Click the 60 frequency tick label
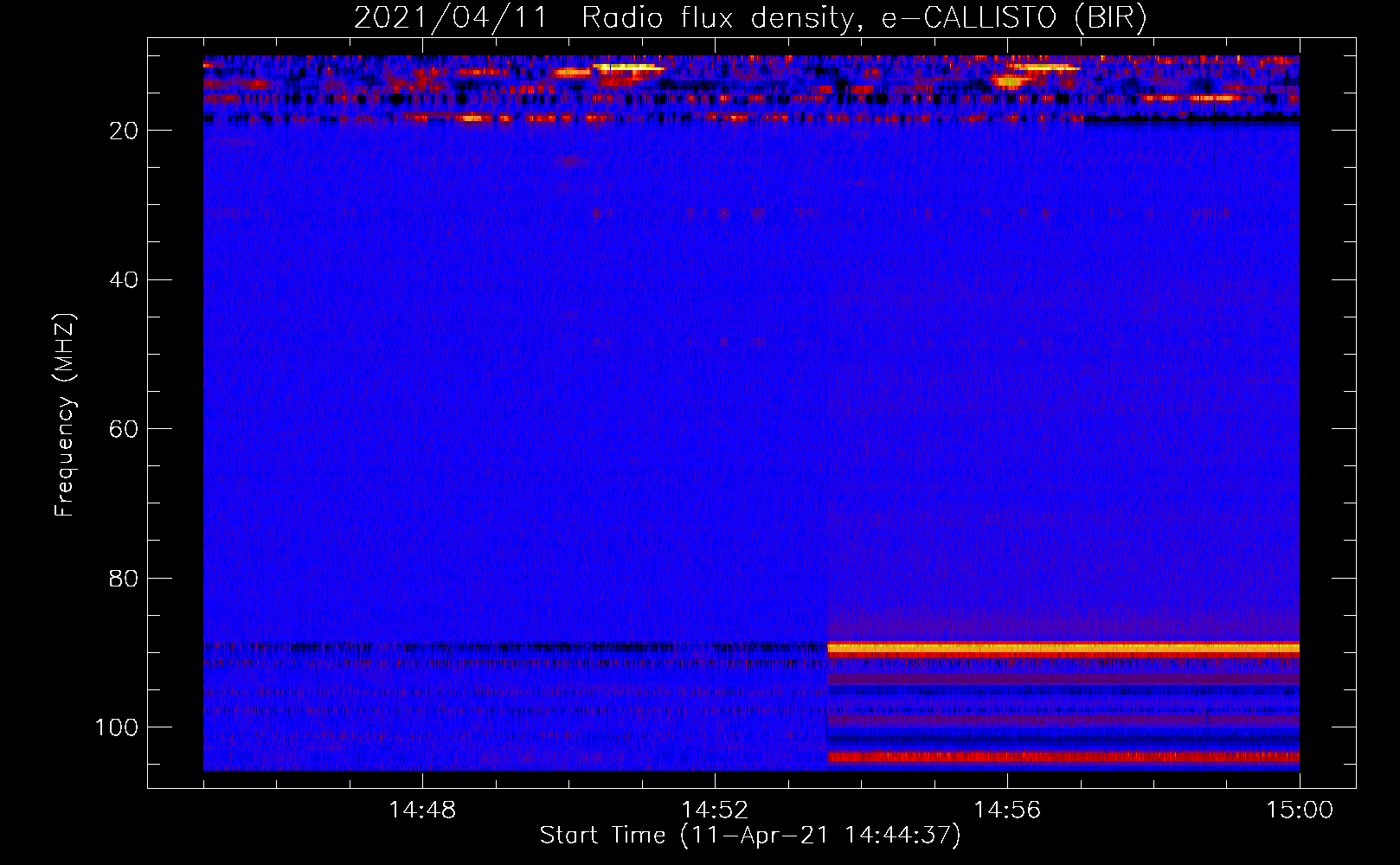1400x865 pixels. pyautogui.click(x=124, y=429)
